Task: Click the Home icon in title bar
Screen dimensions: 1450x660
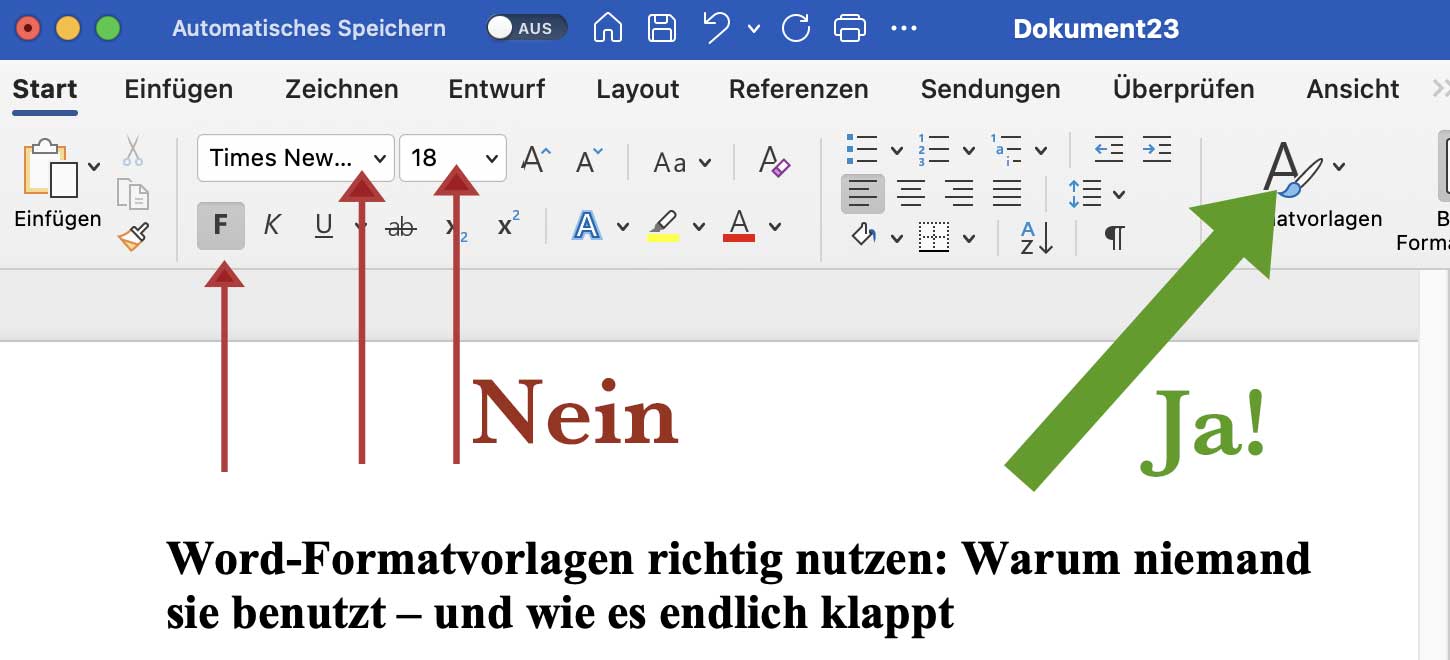Action: (x=608, y=28)
